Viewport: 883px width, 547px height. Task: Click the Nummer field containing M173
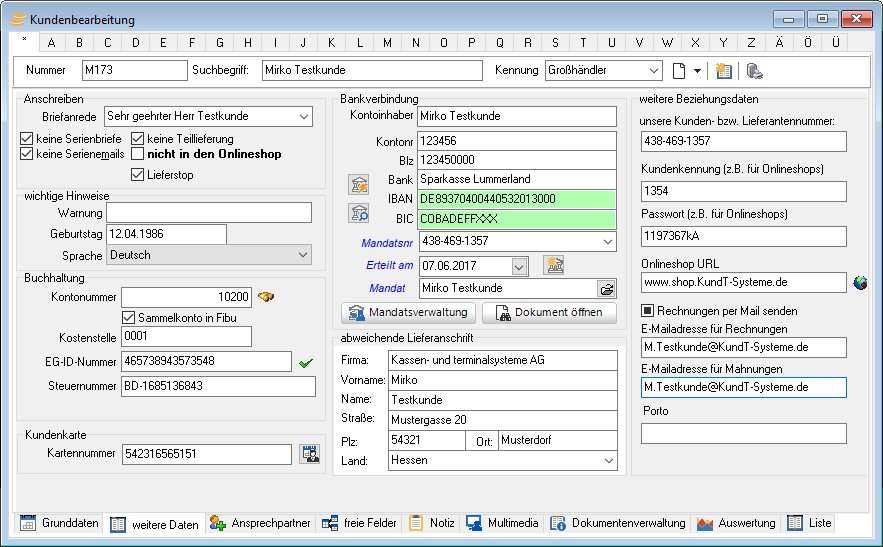[135, 70]
